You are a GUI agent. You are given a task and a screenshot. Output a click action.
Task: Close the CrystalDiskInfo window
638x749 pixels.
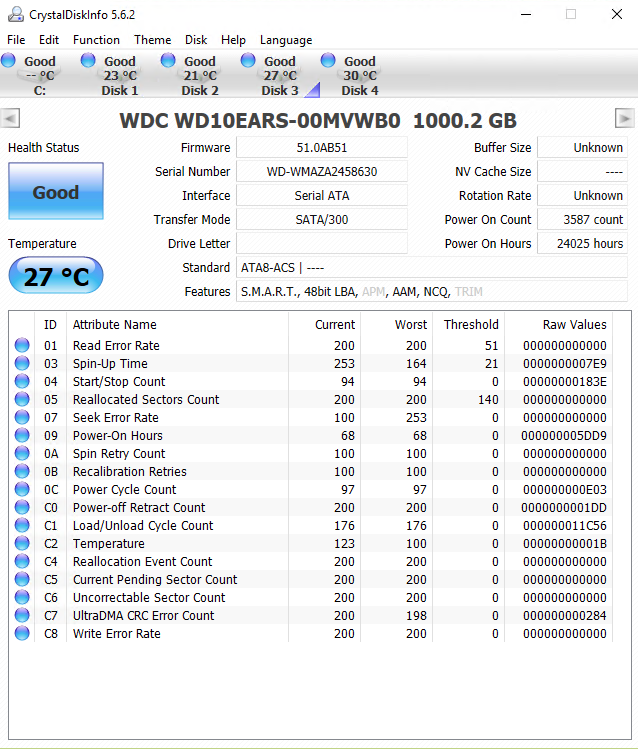(617, 14)
